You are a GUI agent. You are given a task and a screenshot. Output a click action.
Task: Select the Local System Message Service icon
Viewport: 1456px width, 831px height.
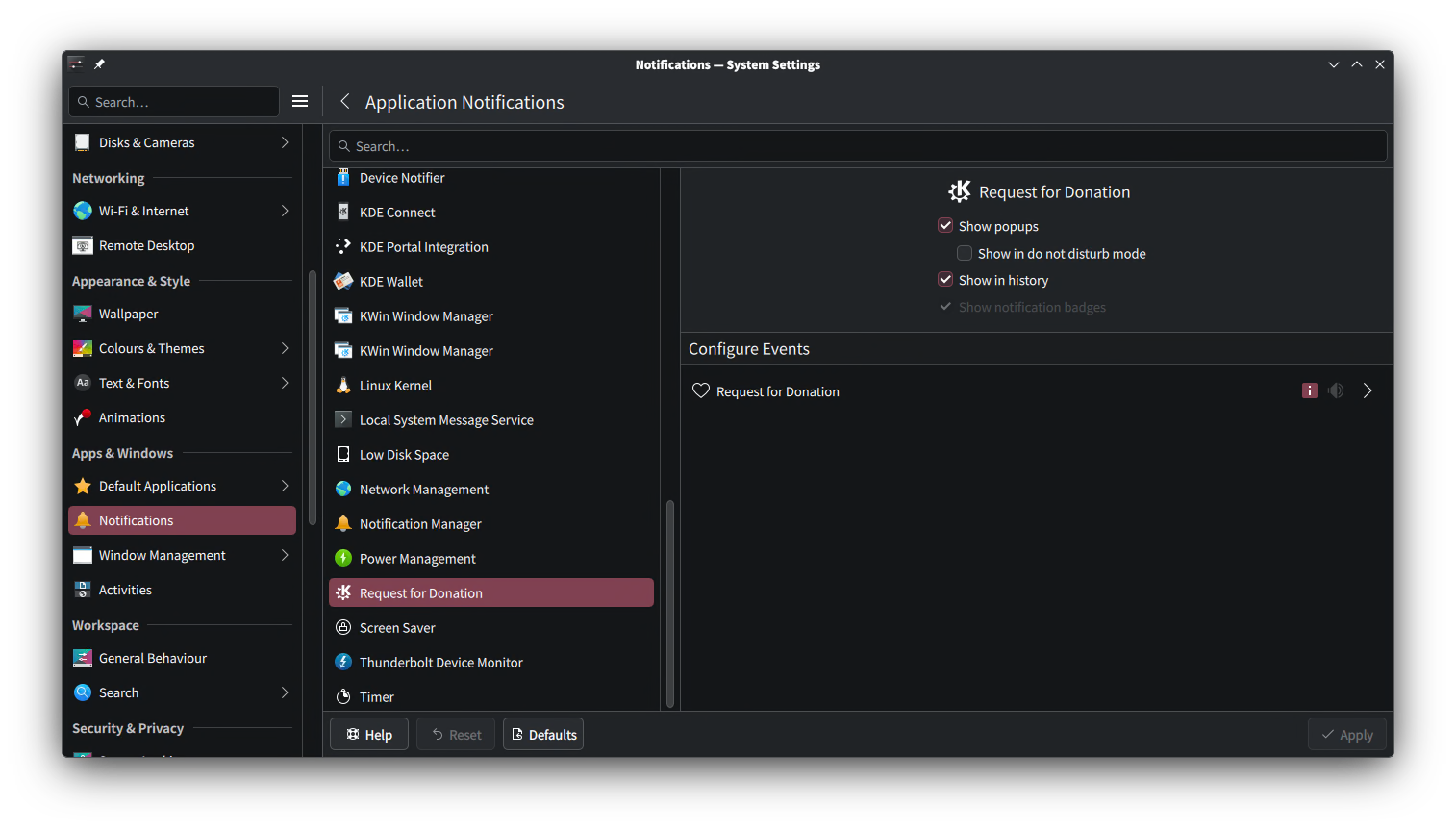[x=343, y=420]
